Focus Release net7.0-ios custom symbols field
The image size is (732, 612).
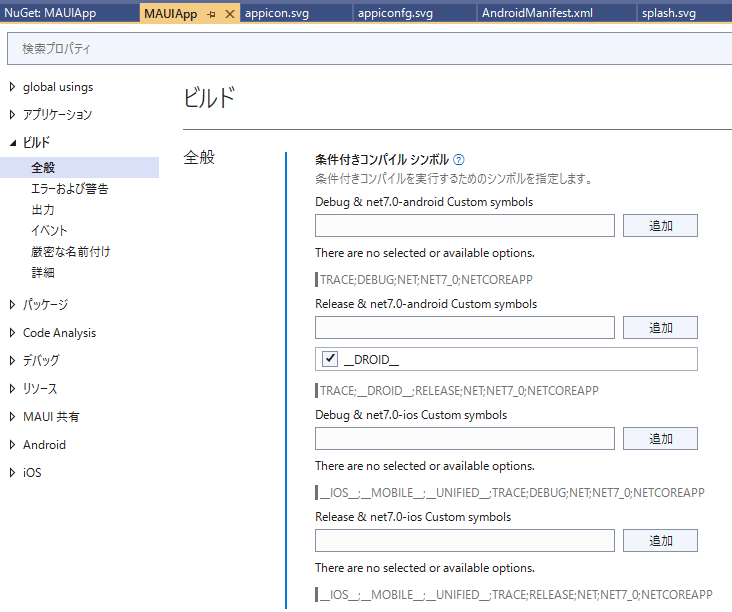(x=465, y=540)
